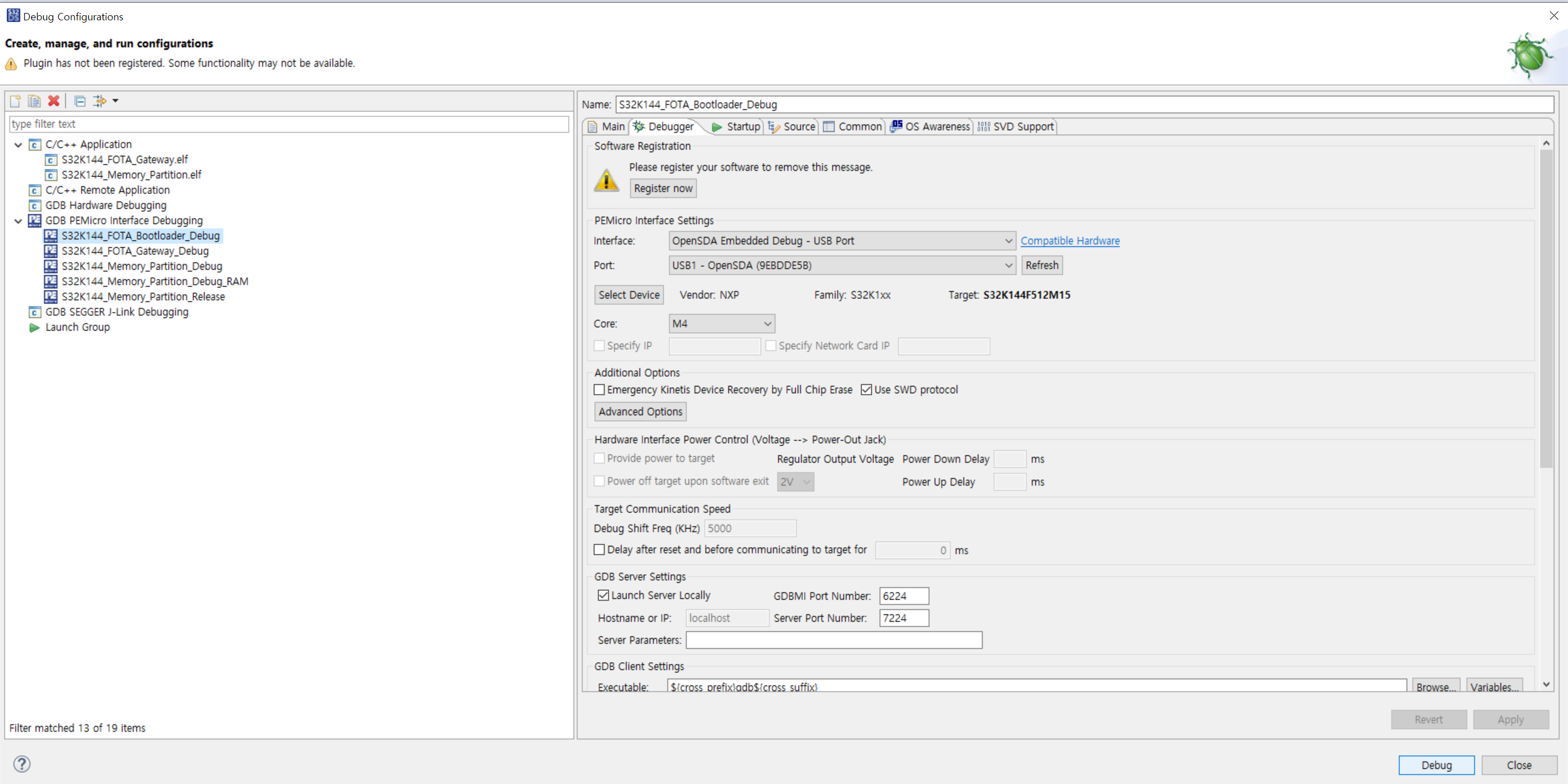
Task: Switch to the Startup tab
Action: pyautogui.click(x=741, y=126)
